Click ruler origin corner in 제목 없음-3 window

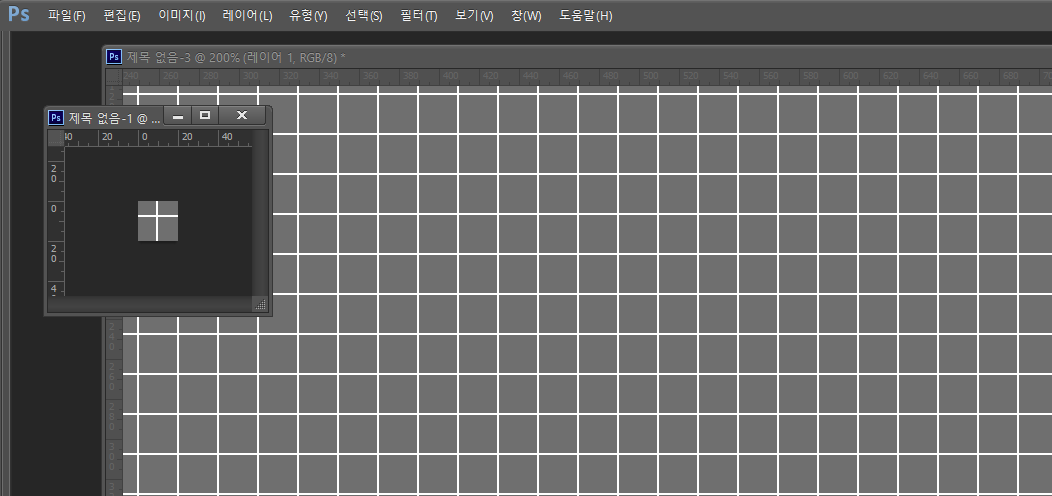tap(115, 77)
